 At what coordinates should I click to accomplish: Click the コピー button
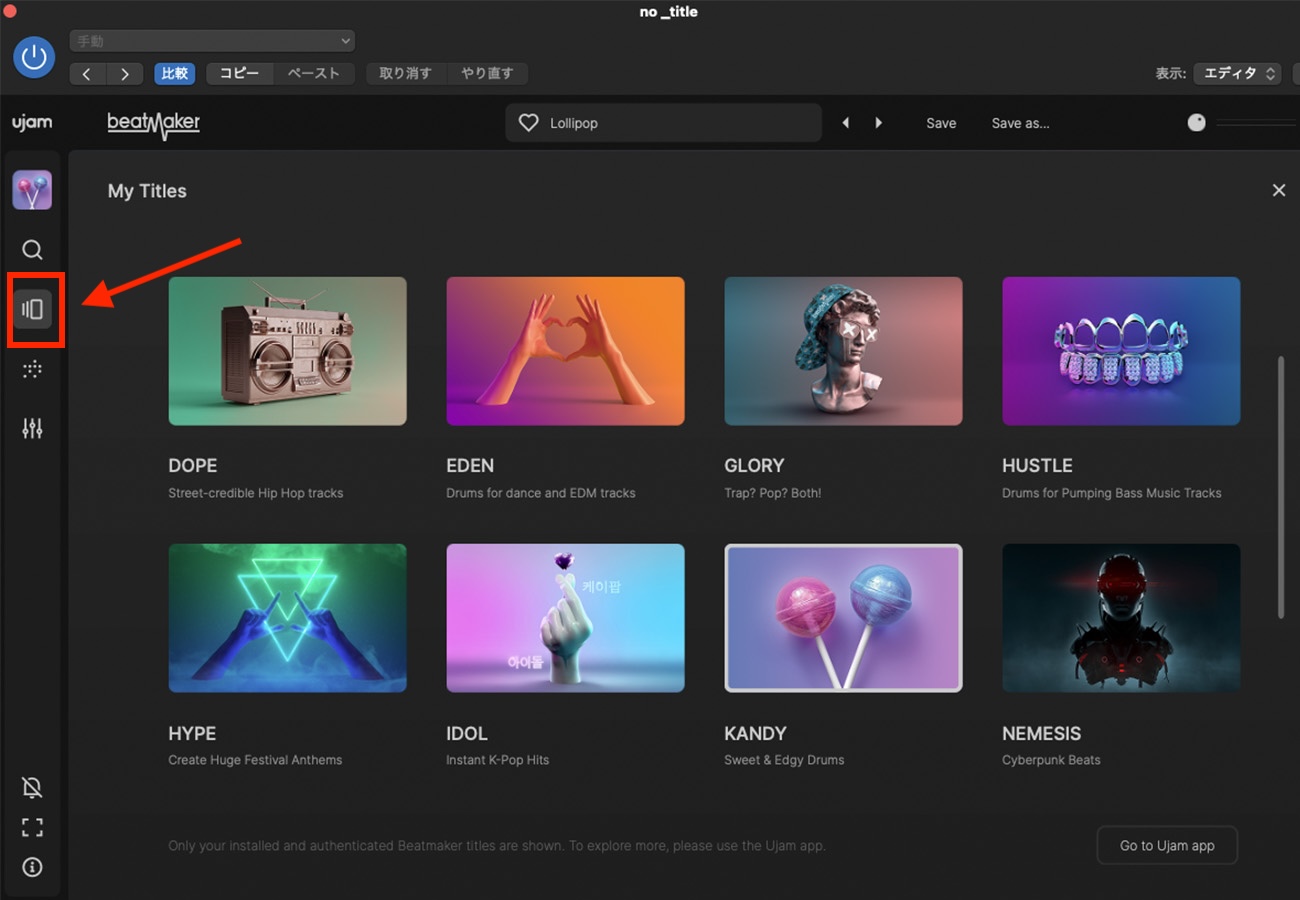tap(240, 74)
